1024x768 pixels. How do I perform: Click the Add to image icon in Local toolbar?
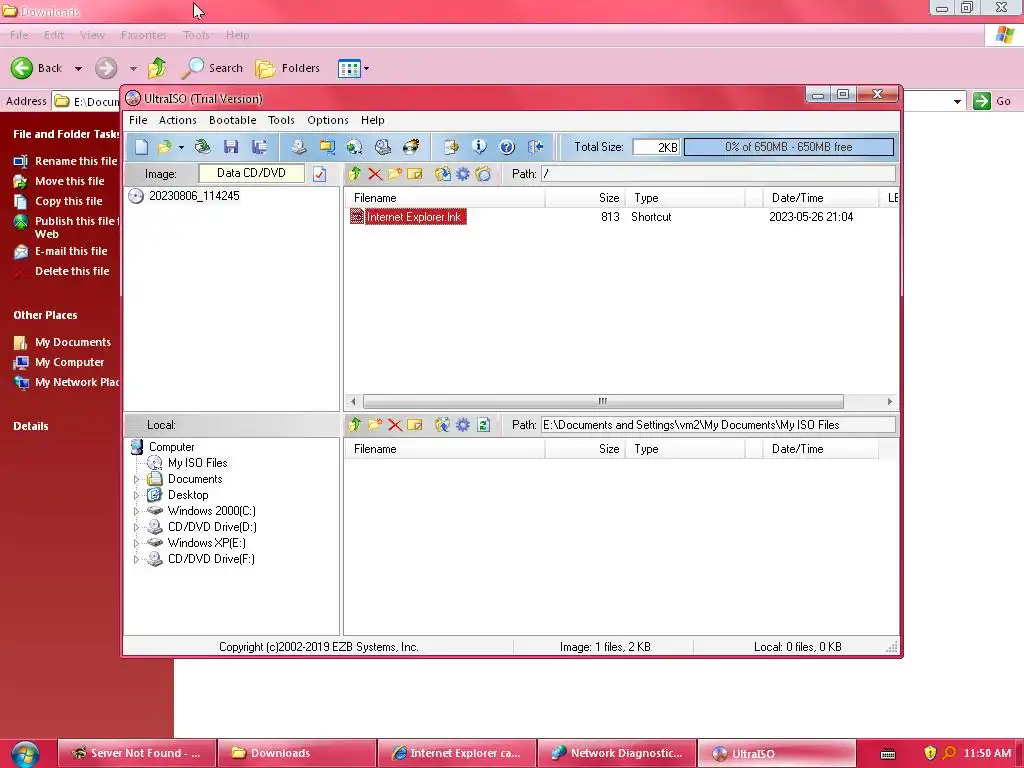click(x=442, y=425)
